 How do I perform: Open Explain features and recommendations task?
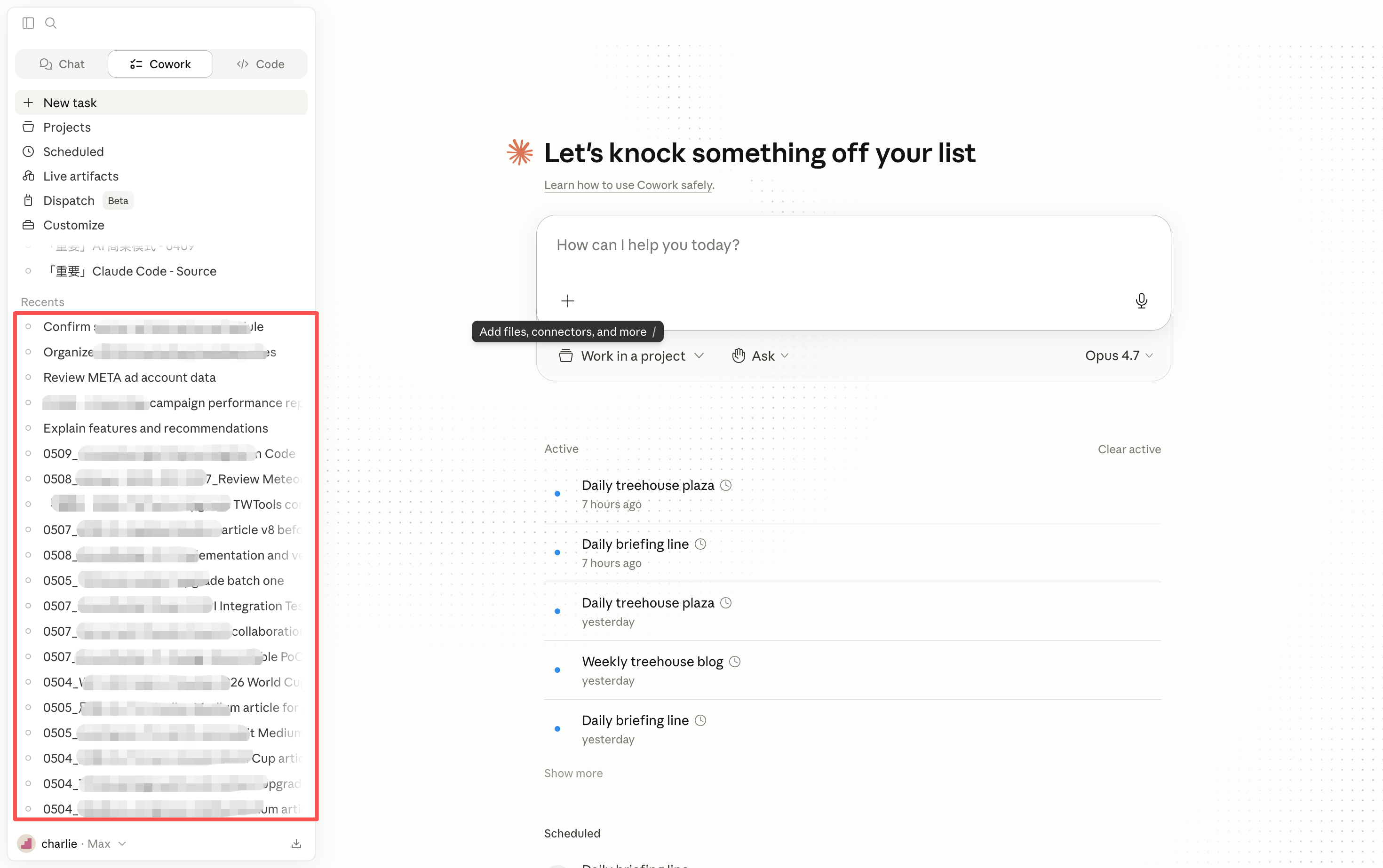[x=161, y=428]
